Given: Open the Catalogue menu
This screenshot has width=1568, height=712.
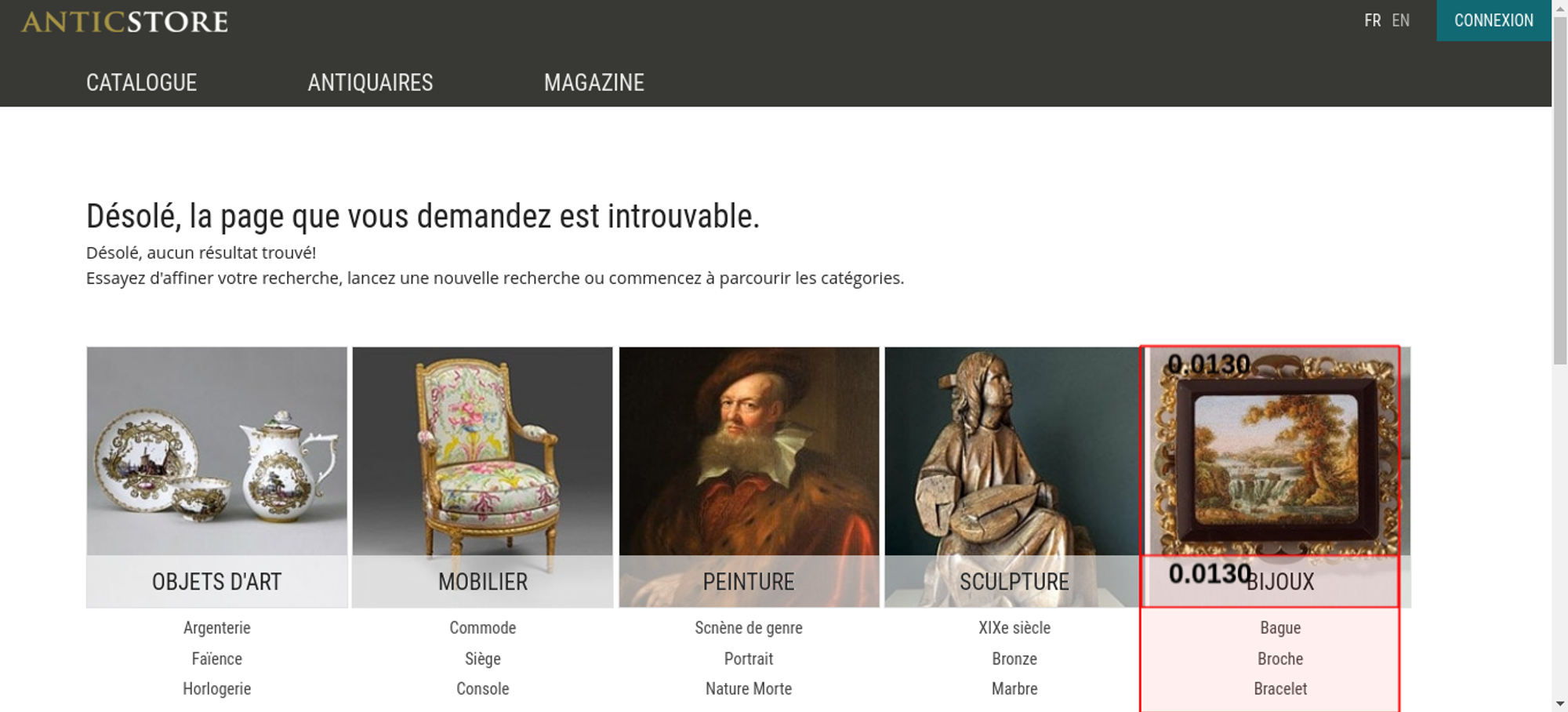Looking at the screenshot, I should coord(141,82).
